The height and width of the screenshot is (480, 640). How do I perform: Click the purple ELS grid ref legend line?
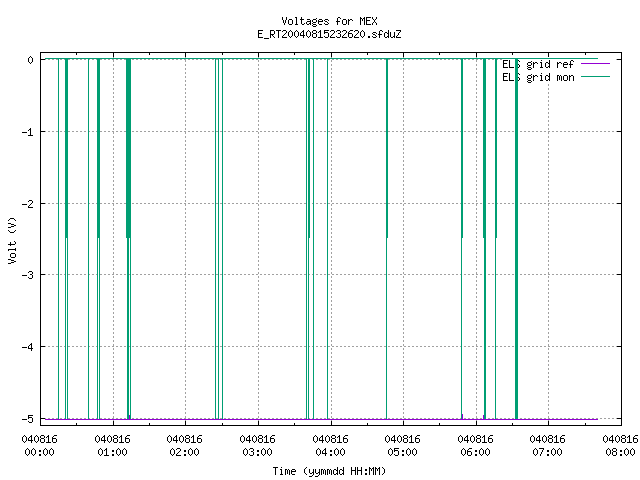point(596,64)
